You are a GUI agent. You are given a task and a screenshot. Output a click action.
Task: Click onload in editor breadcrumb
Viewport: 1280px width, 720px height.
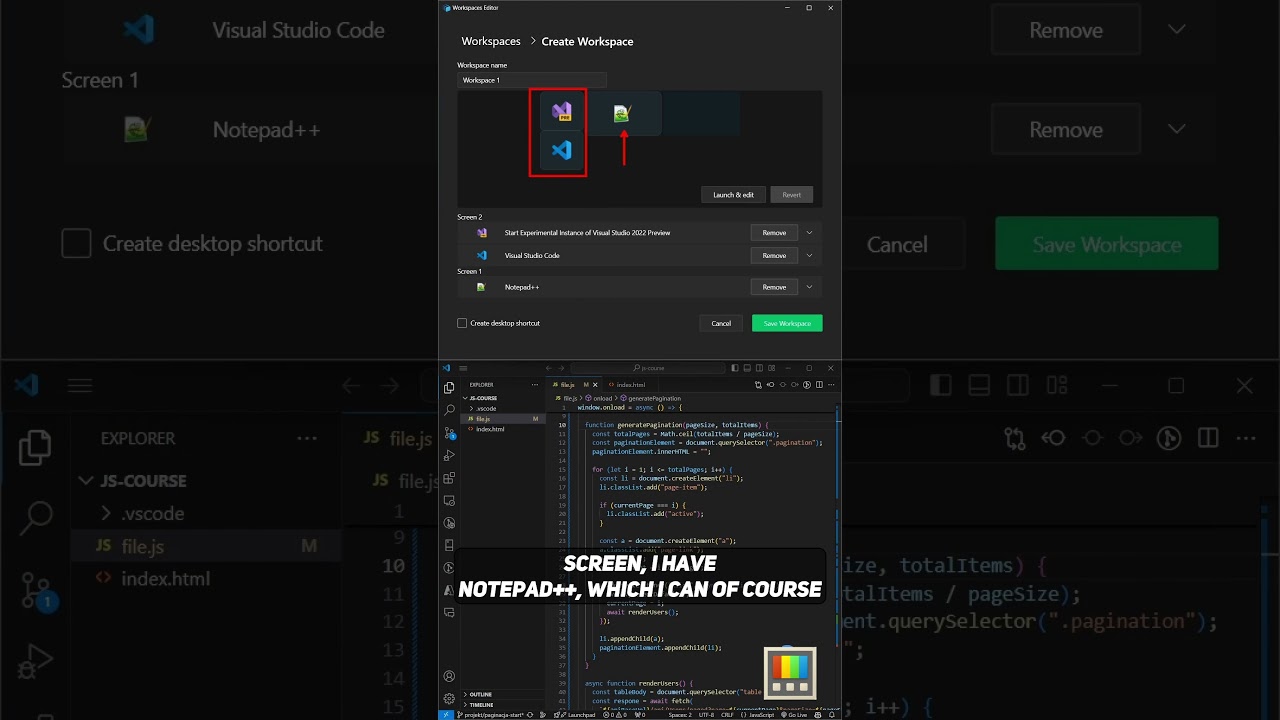pos(603,398)
